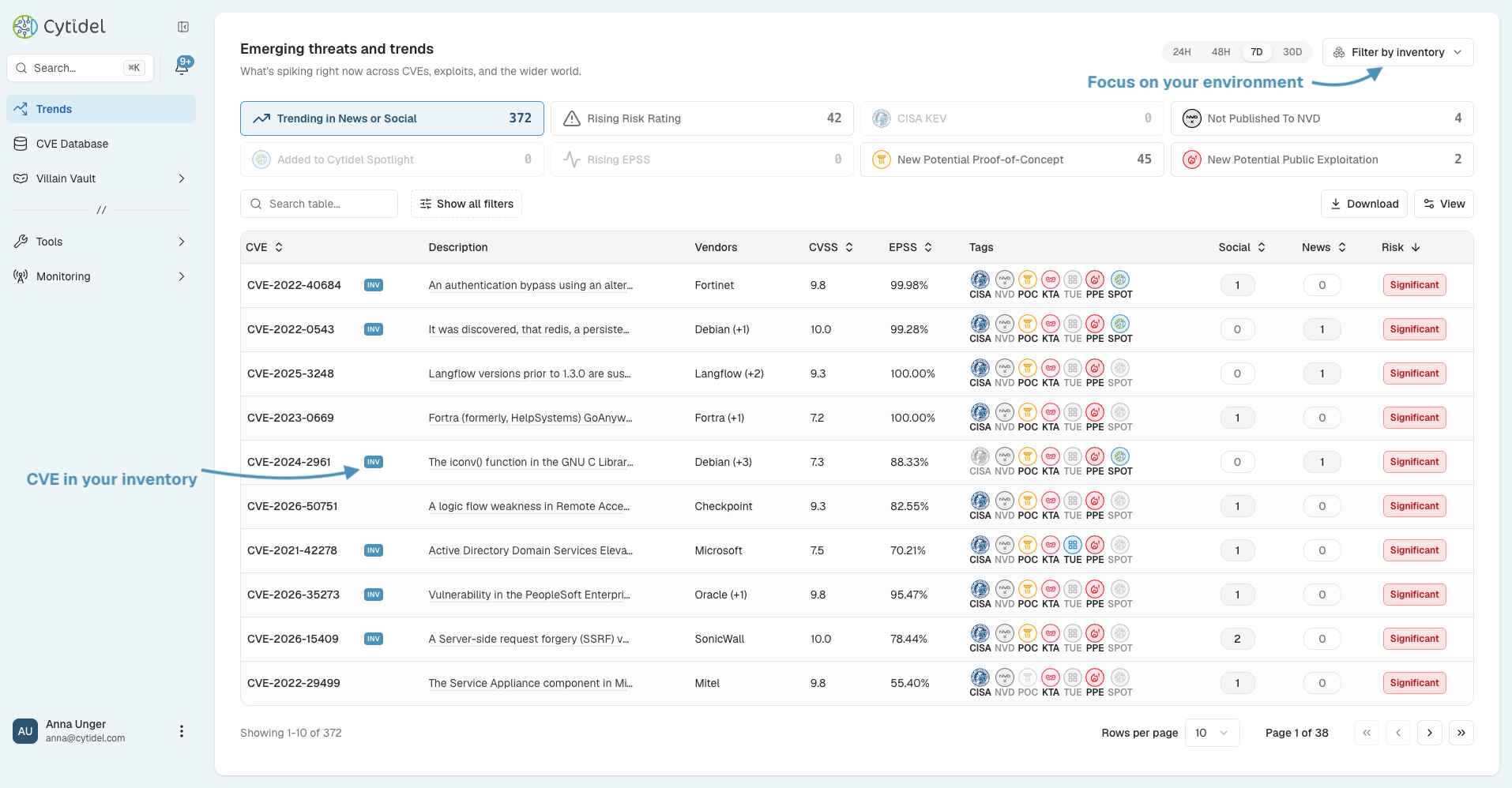
Task: Go to the next page
Action: [1430, 733]
